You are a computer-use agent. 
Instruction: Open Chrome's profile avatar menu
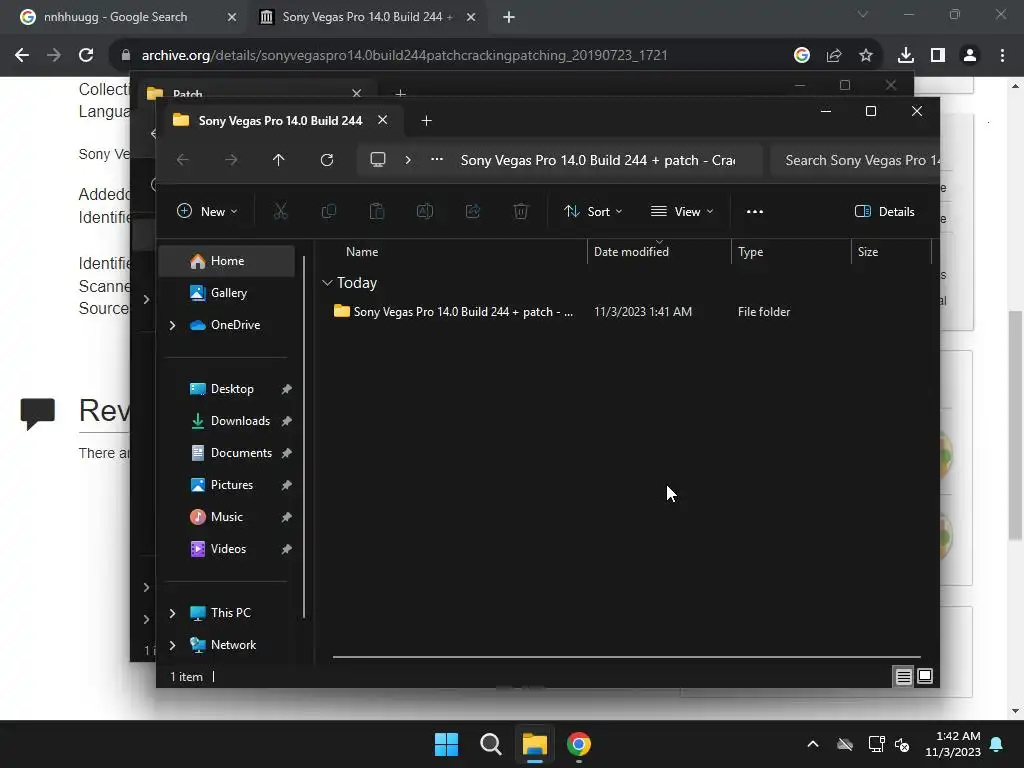click(970, 55)
